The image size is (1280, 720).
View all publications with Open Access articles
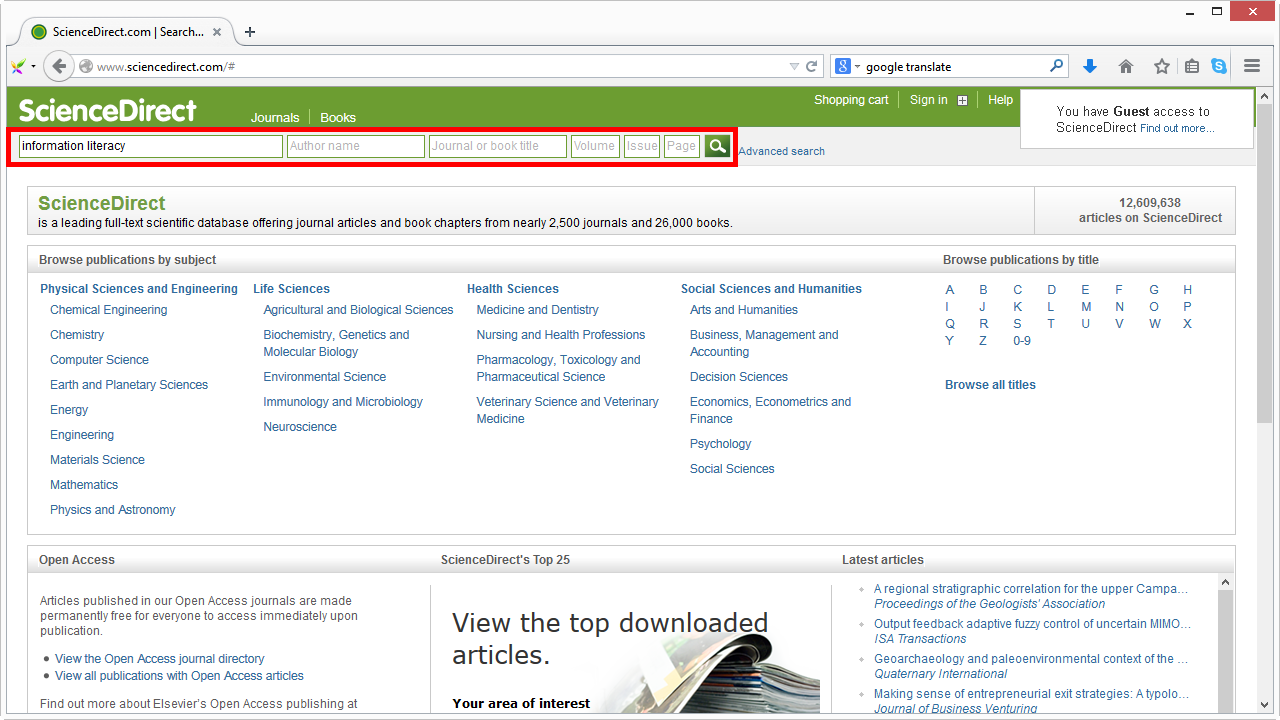[179, 676]
